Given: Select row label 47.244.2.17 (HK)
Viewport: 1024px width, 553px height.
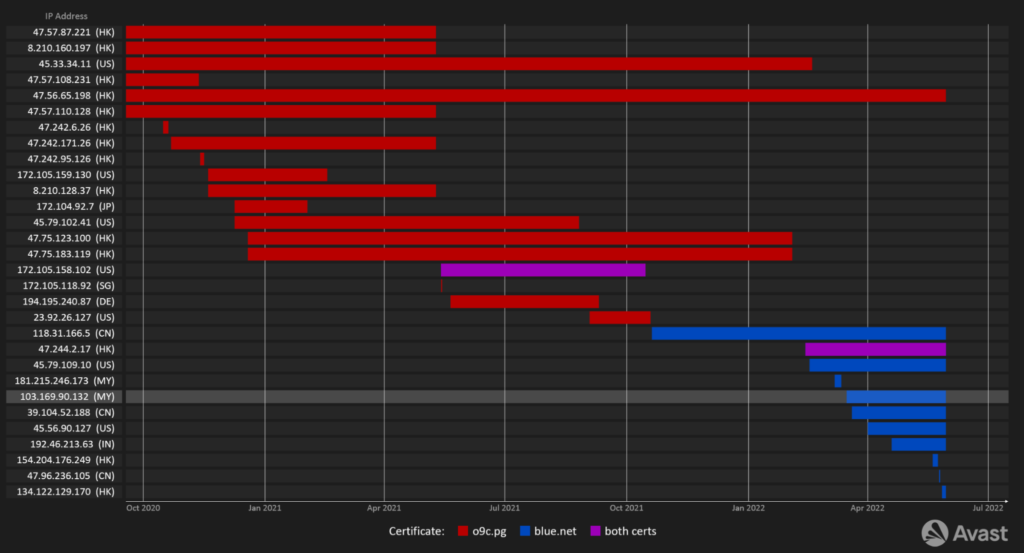Looking at the screenshot, I should [76, 349].
